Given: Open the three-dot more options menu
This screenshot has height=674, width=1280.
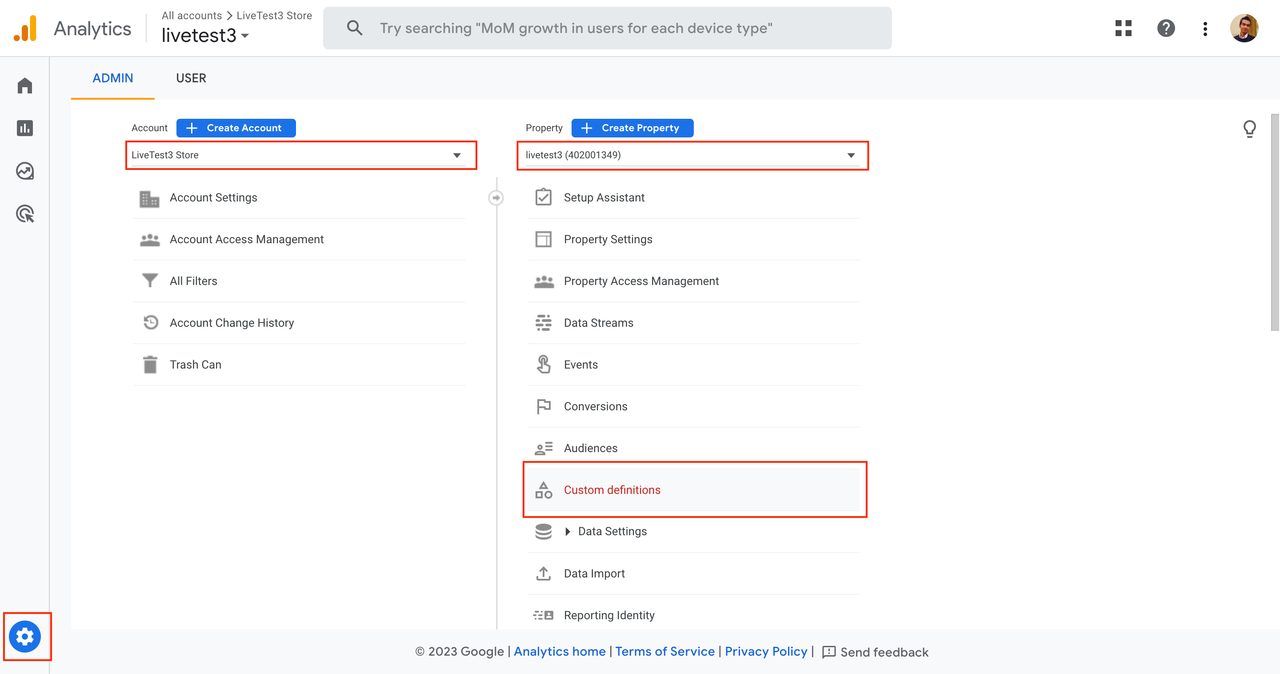Looking at the screenshot, I should point(1205,28).
